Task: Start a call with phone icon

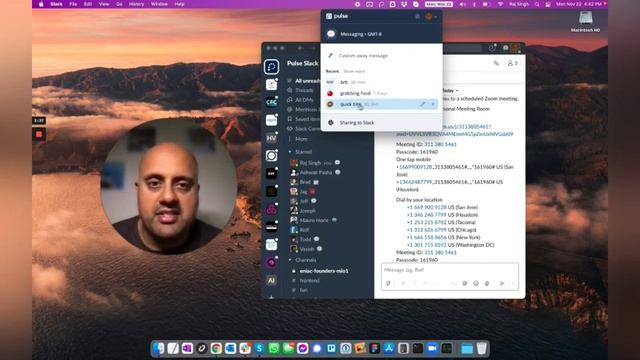Action: [496, 63]
